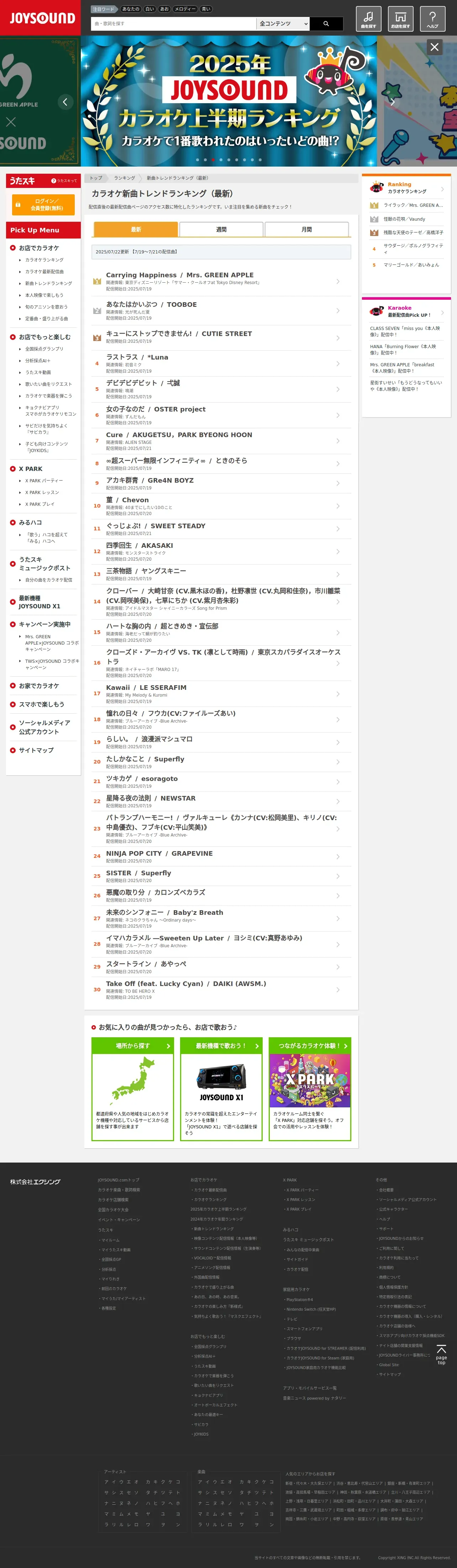This screenshot has width=457, height=1568.
Task: Click the 場所から探す green button
Action: (x=133, y=1046)
